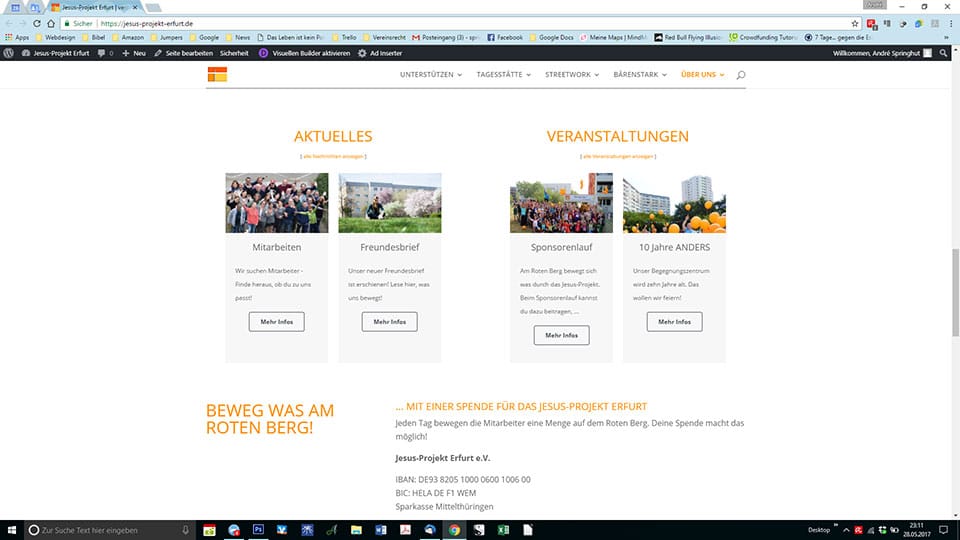Open the Chrome menu (three dots)
This screenshot has width=960, height=540.
(x=951, y=23)
